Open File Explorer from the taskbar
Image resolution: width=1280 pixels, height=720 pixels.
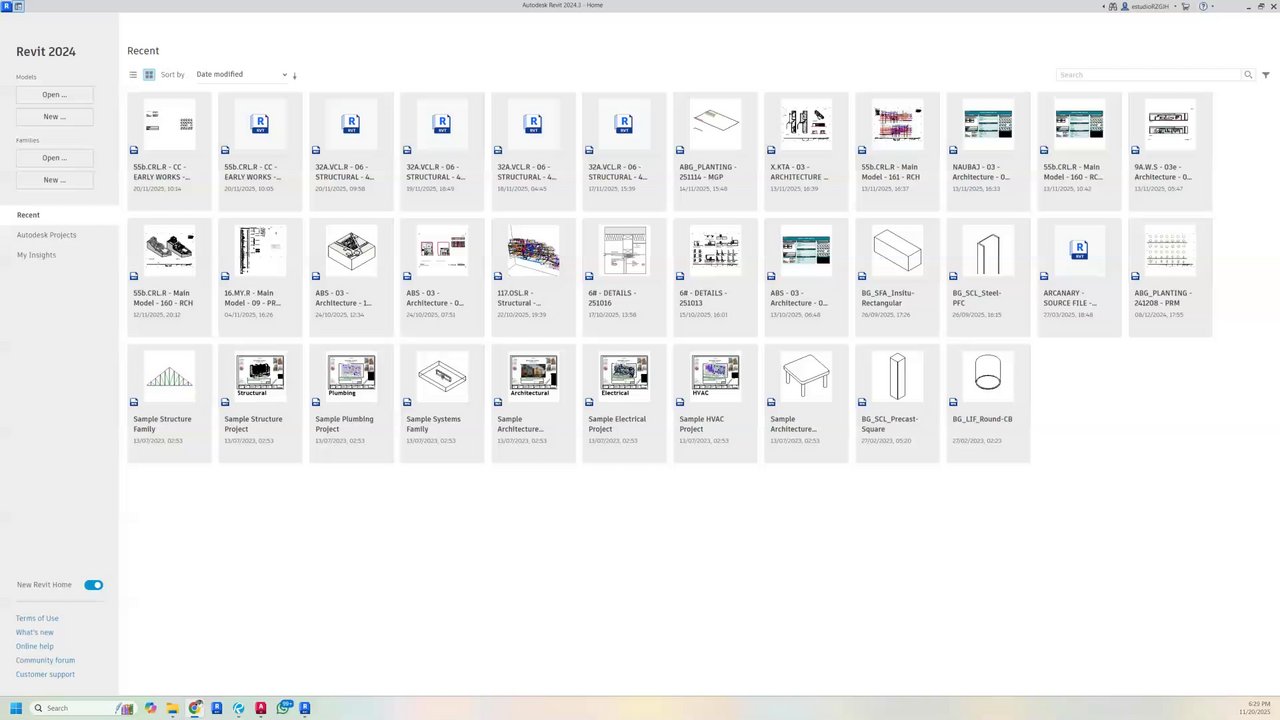click(x=172, y=708)
